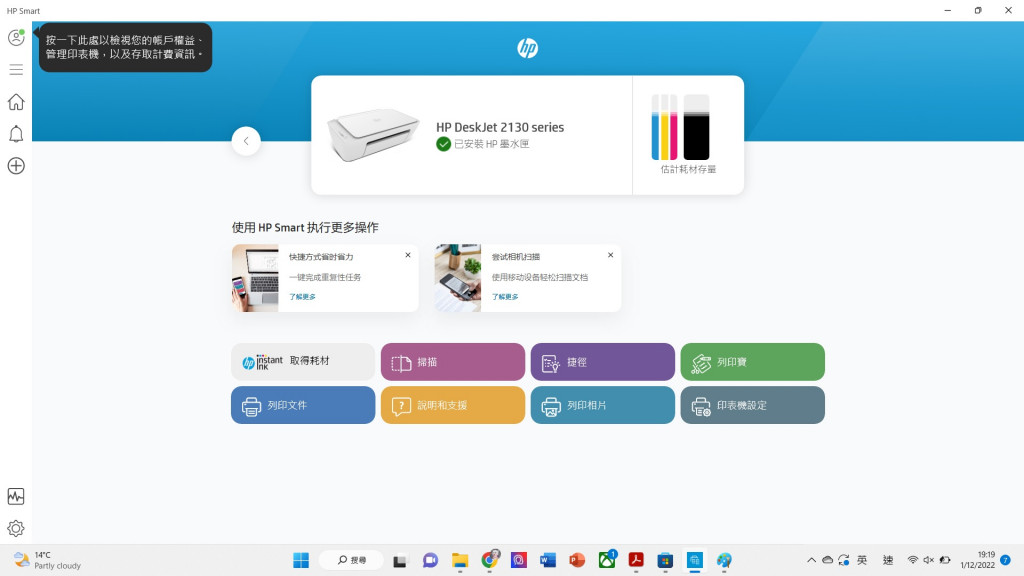The width and height of the screenshot is (1024, 576).
Task: Open the 列印寶 tile
Action: coord(752,362)
